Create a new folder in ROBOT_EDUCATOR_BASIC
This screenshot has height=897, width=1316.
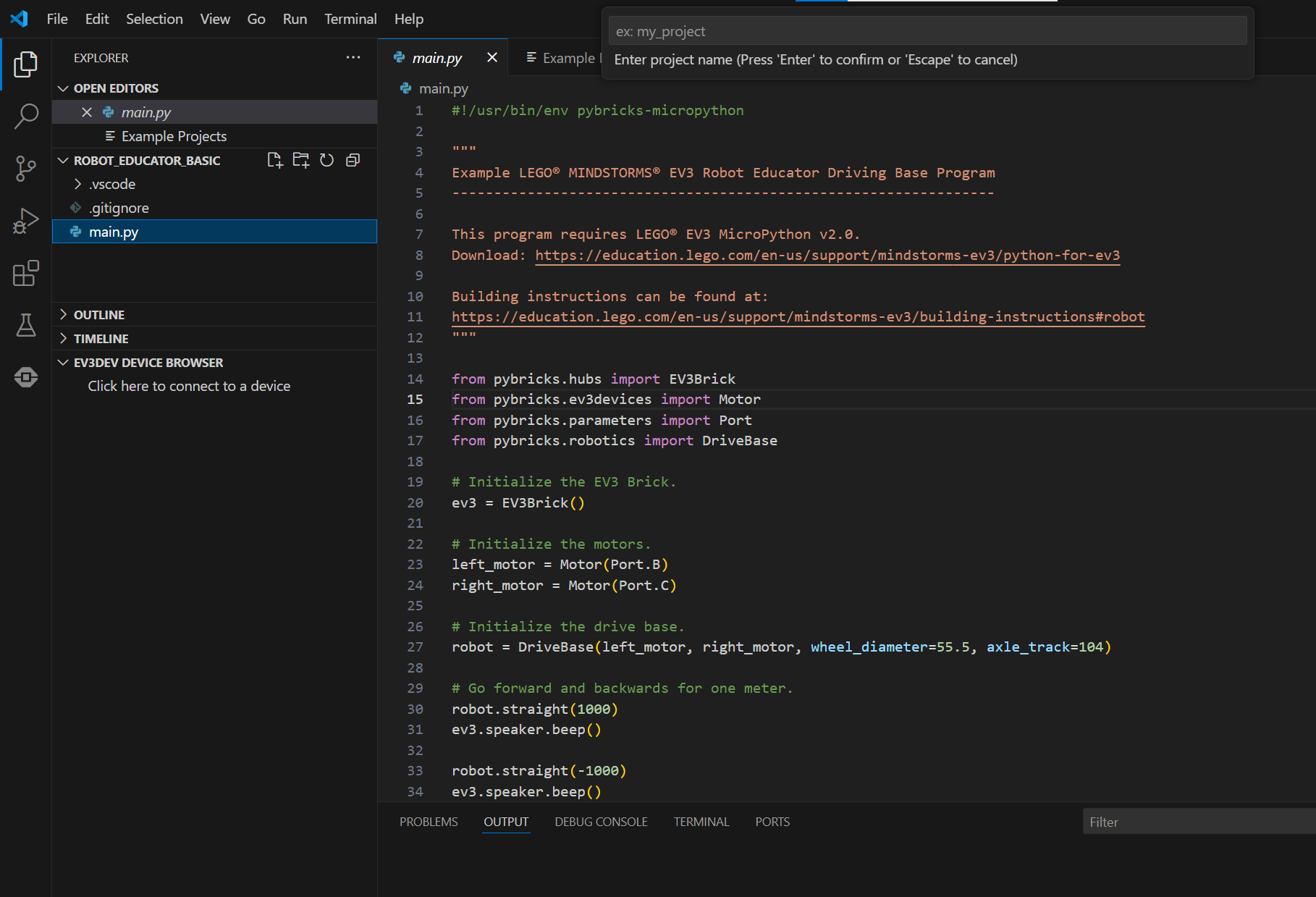pos(300,160)
